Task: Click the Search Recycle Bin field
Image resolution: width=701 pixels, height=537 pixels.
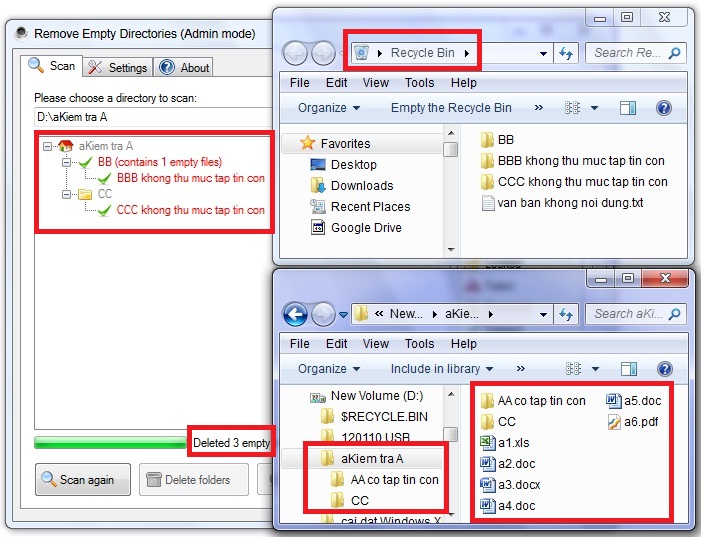Action: (x=636, y=53)
